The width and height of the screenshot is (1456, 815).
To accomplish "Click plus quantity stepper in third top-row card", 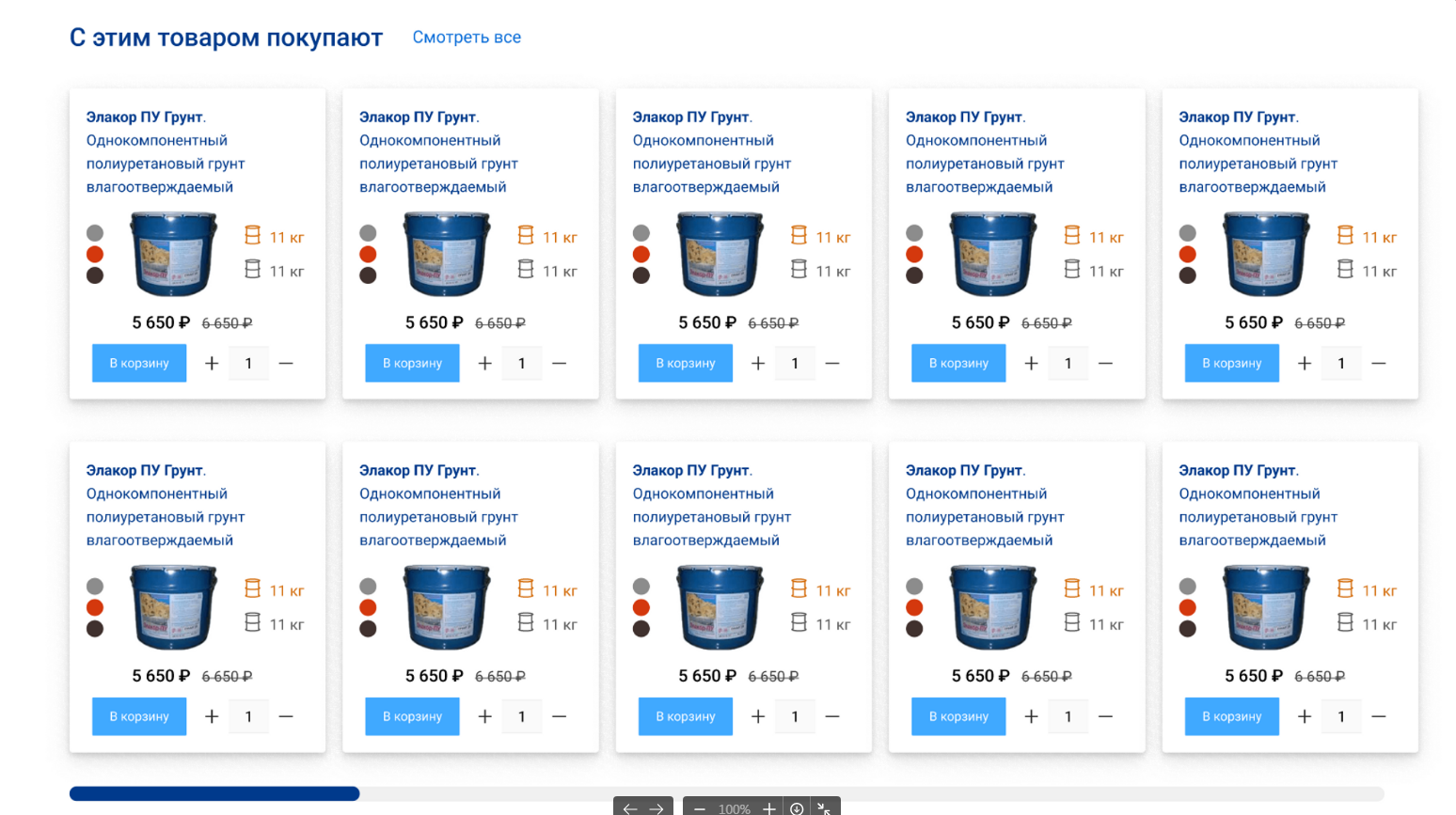I will pyautogui.click(x=758, y=363).
